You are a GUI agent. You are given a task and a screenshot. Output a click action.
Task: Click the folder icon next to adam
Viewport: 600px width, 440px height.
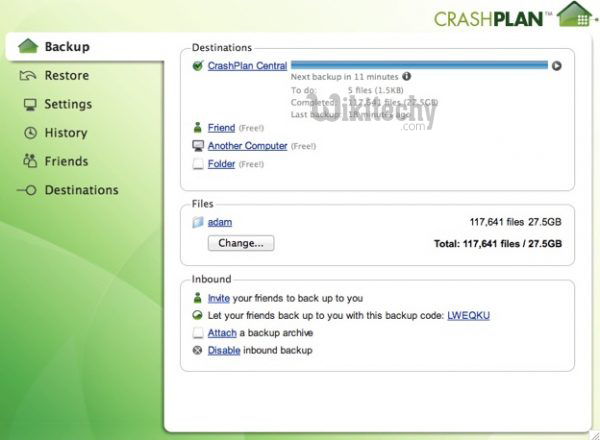click(x=197, y=222)
